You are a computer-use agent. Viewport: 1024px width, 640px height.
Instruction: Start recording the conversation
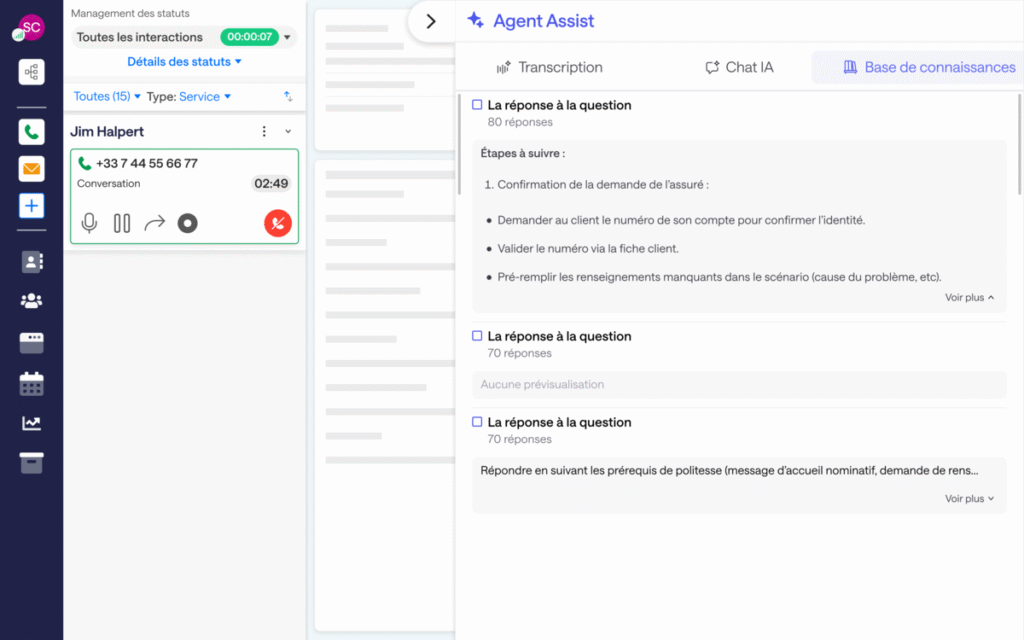click(187, 223)
